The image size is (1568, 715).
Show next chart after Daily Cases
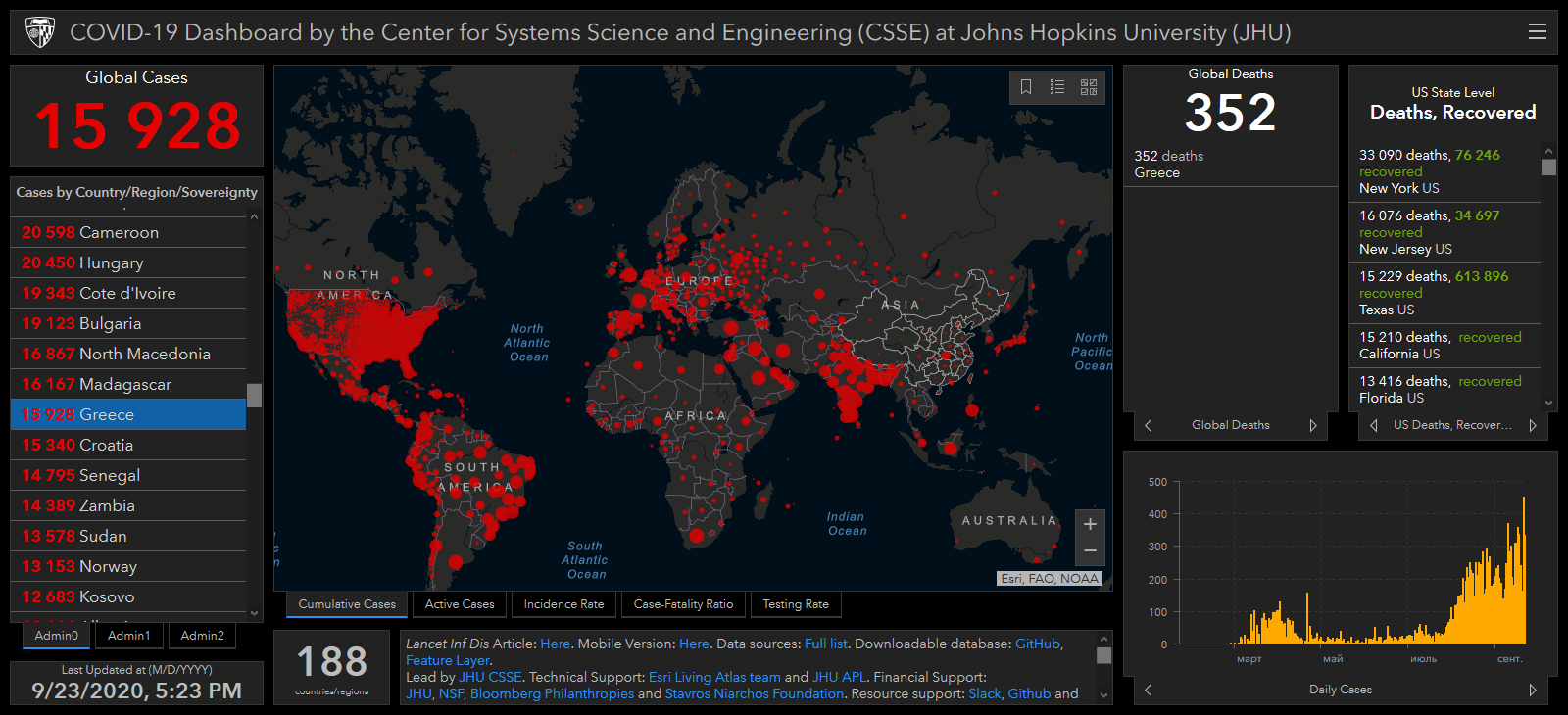coord(1533,690)
